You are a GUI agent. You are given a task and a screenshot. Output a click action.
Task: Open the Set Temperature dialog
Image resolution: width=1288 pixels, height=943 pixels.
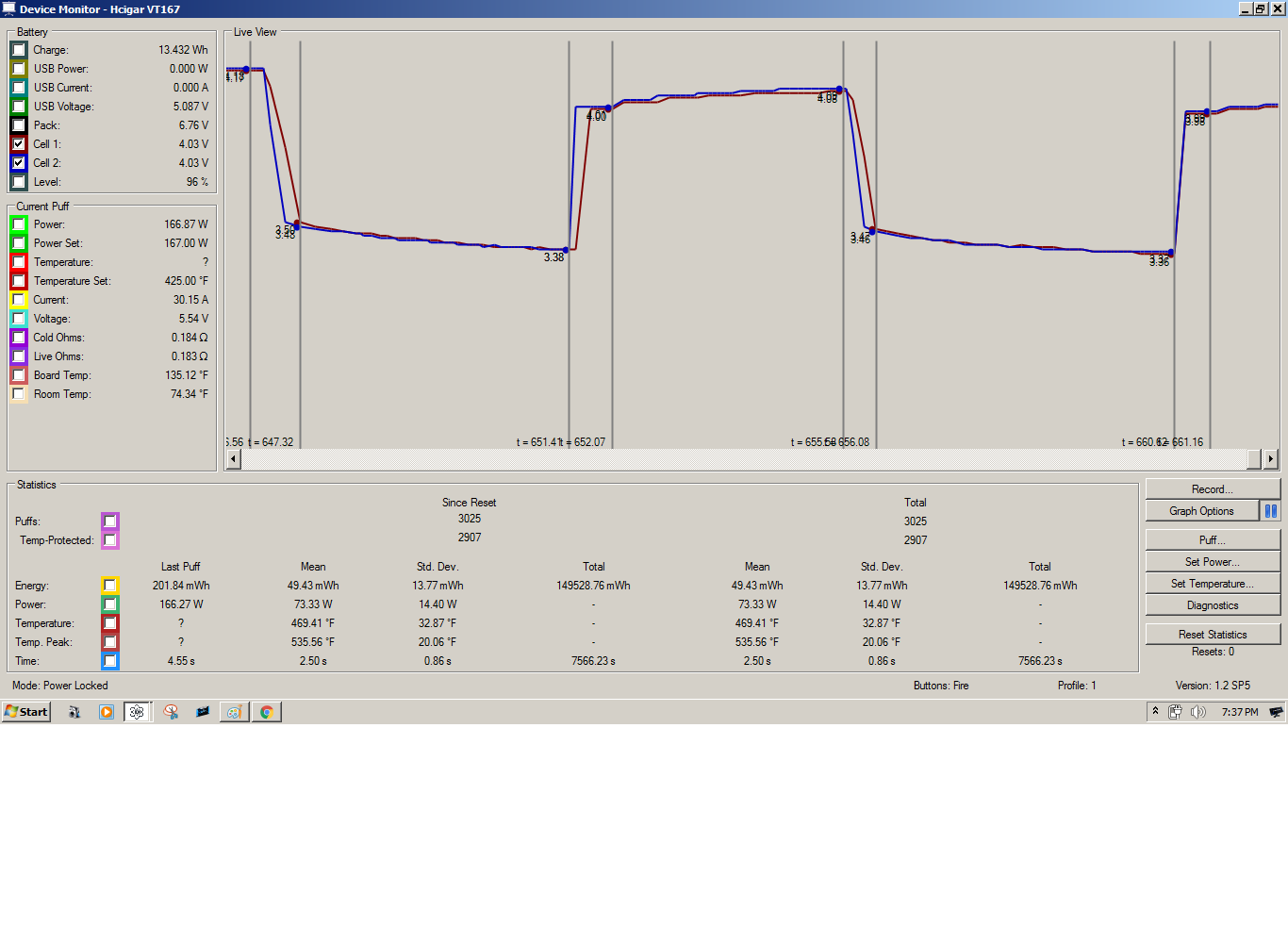click(x=1213, y=584)
